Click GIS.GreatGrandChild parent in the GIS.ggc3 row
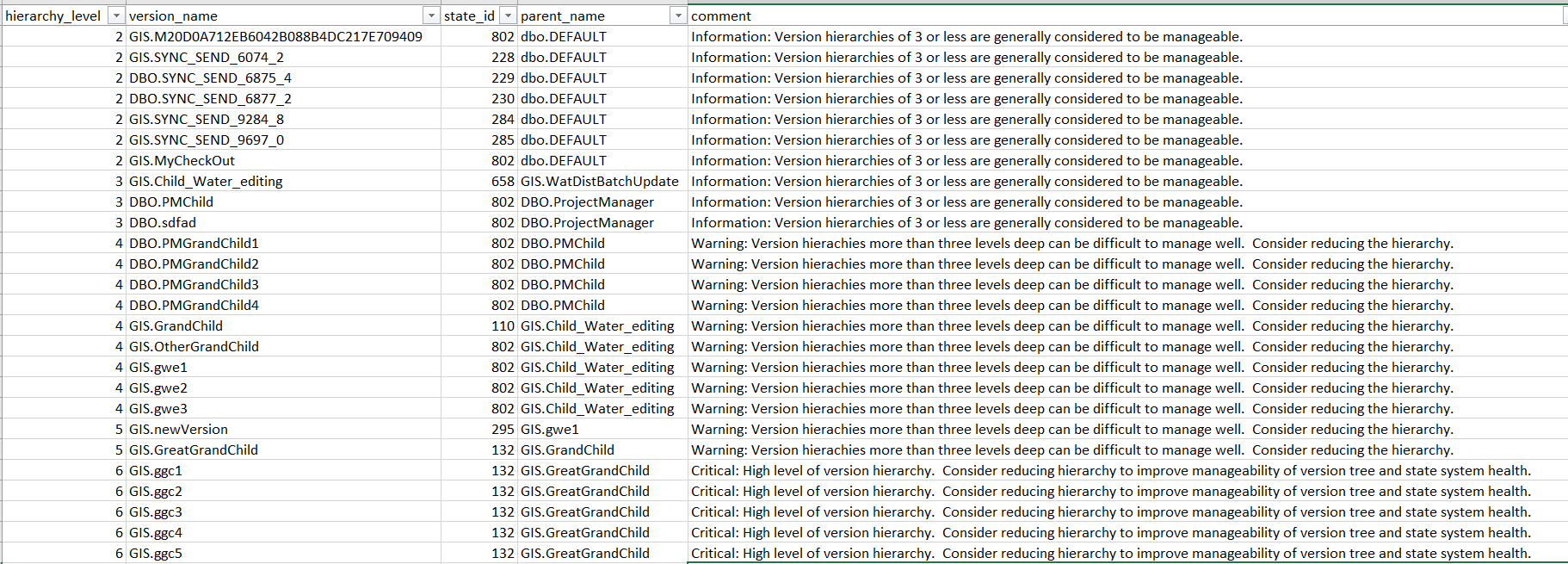Viewport: 1568px width, 564px height. point(602,511)
